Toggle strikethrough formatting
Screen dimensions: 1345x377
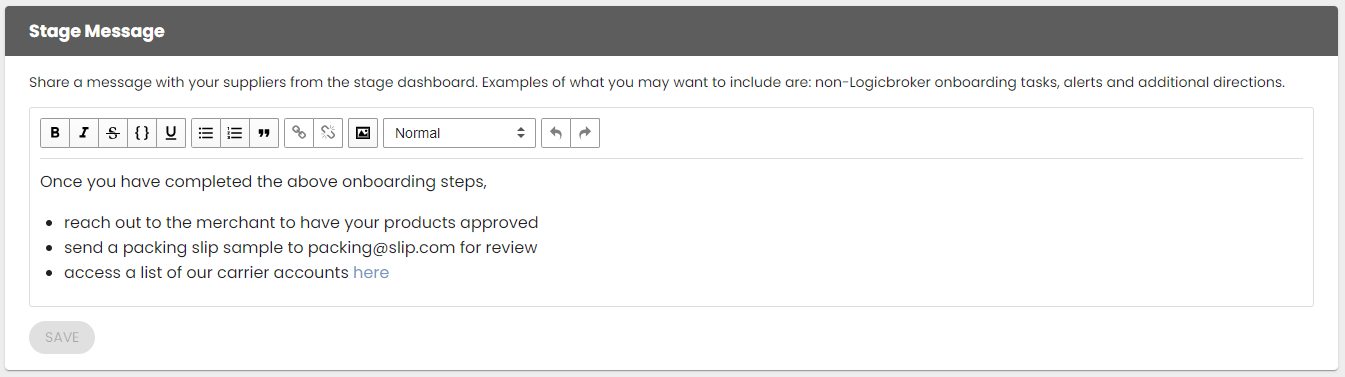(x=113, y=133)
